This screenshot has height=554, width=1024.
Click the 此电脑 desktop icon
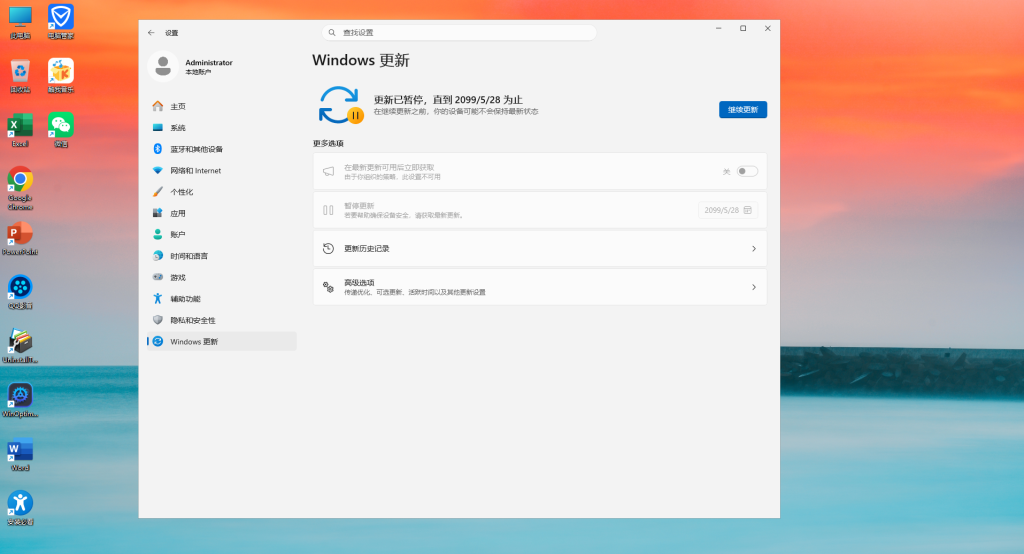[x=20, y=22]
